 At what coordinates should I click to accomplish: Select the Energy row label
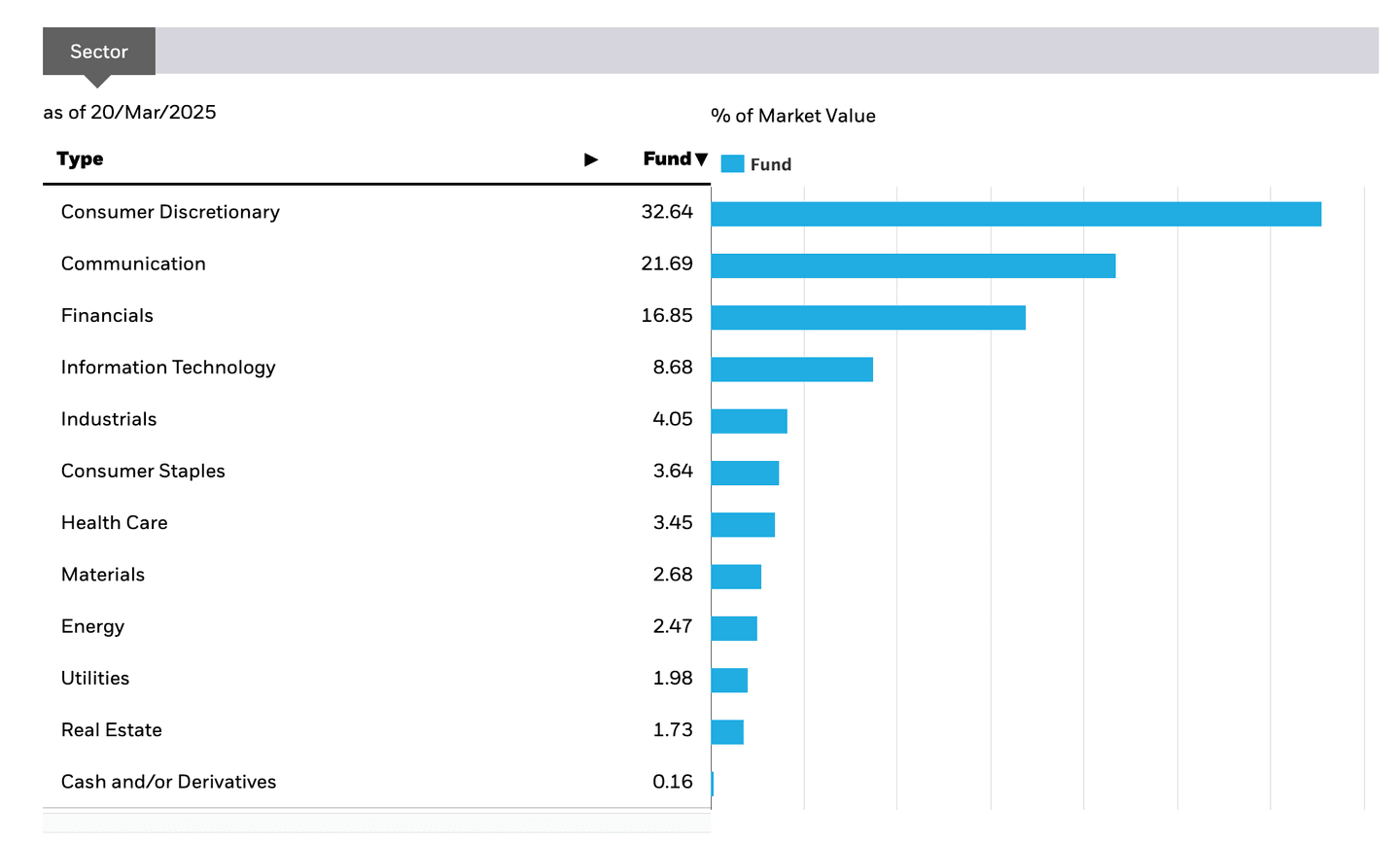pos(92,627)
